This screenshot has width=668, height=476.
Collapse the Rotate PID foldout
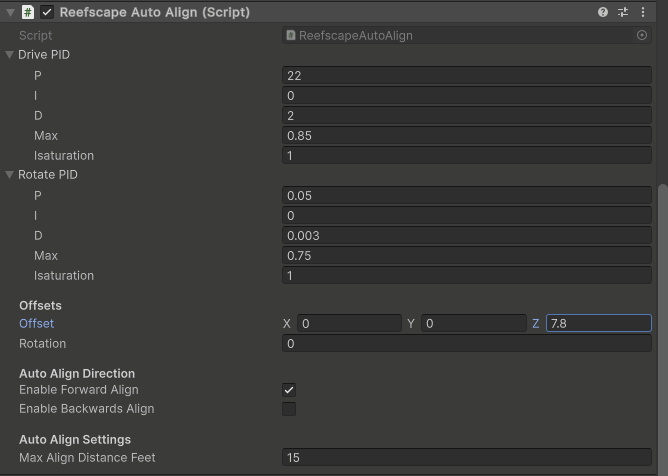point(9,174)
